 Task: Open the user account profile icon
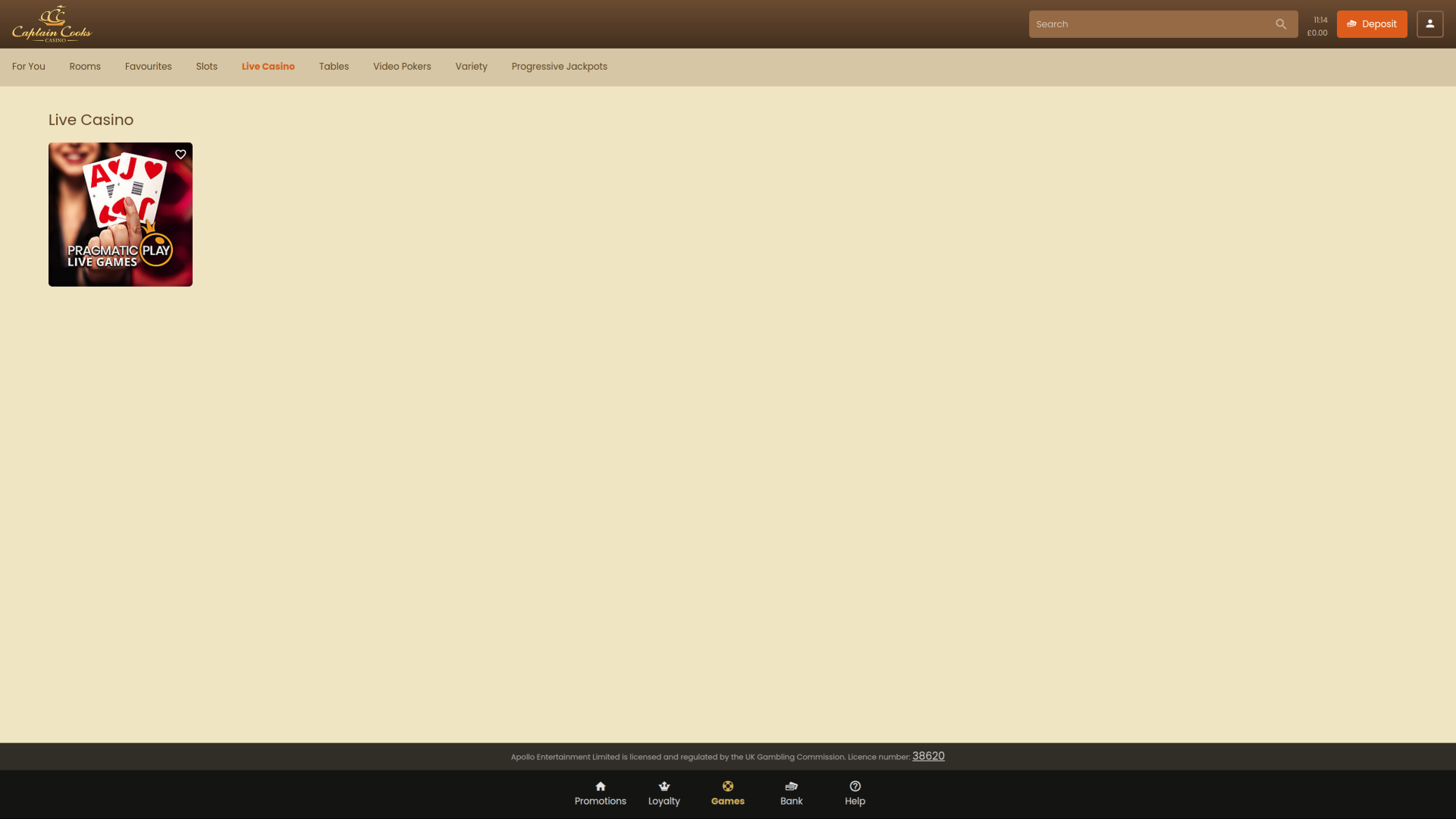(x=1429, y=24)
